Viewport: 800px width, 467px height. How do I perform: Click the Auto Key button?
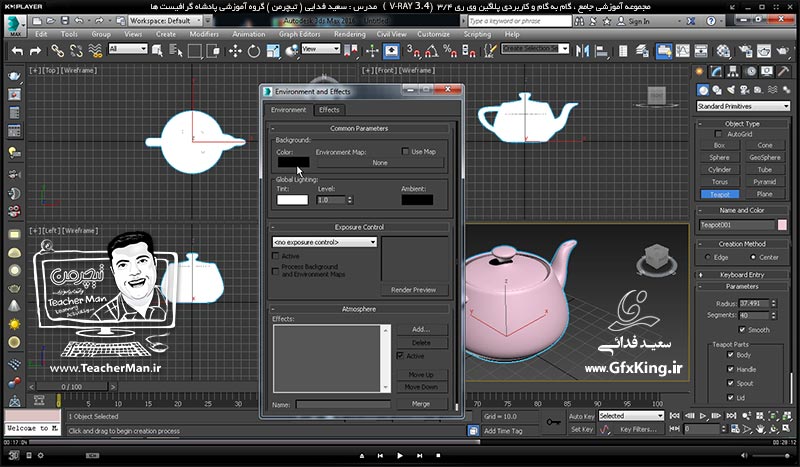pyautogui.click(x=581, y=416)
